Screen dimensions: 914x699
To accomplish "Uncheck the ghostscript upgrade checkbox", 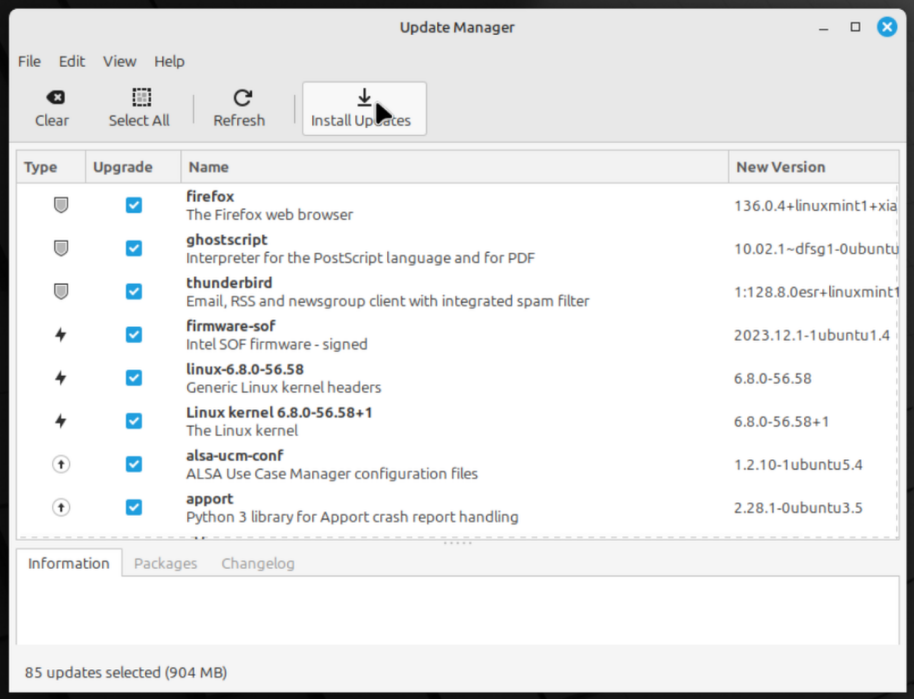I will (133, 248).
